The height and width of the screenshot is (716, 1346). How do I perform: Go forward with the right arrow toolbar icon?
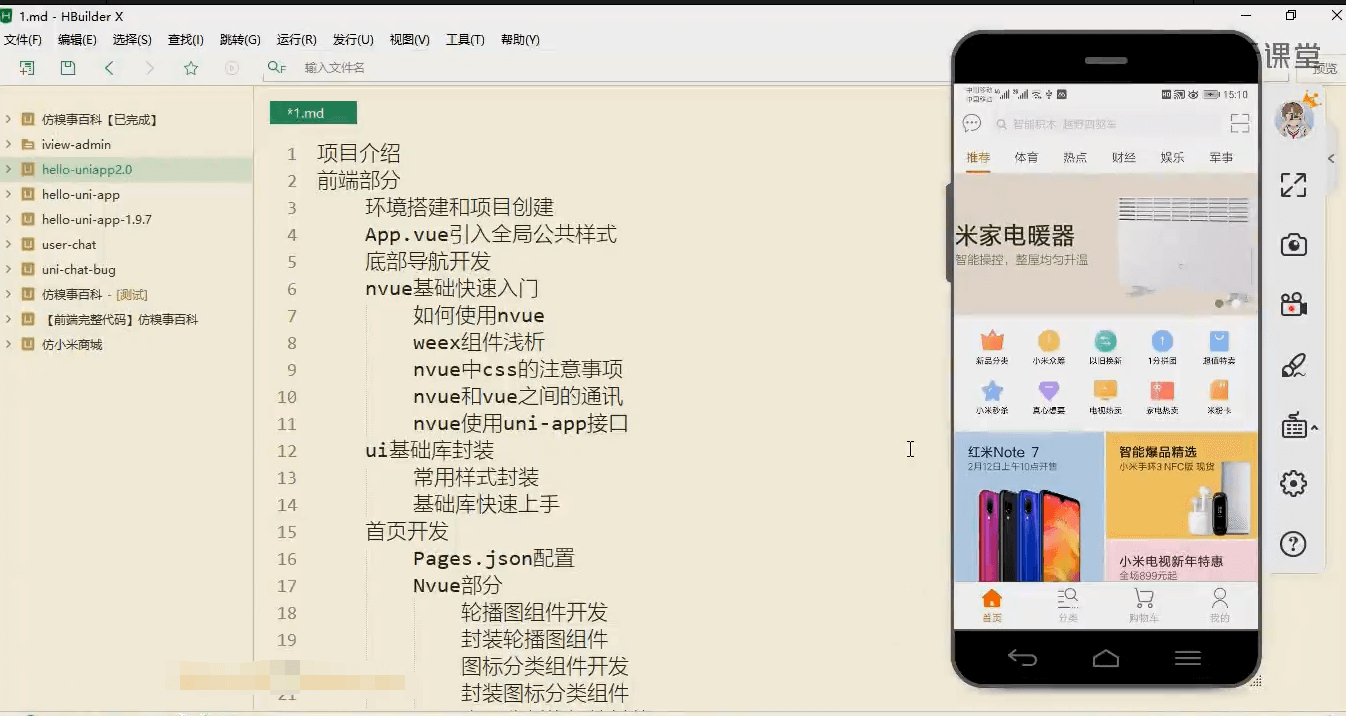(x=150, y=68)
